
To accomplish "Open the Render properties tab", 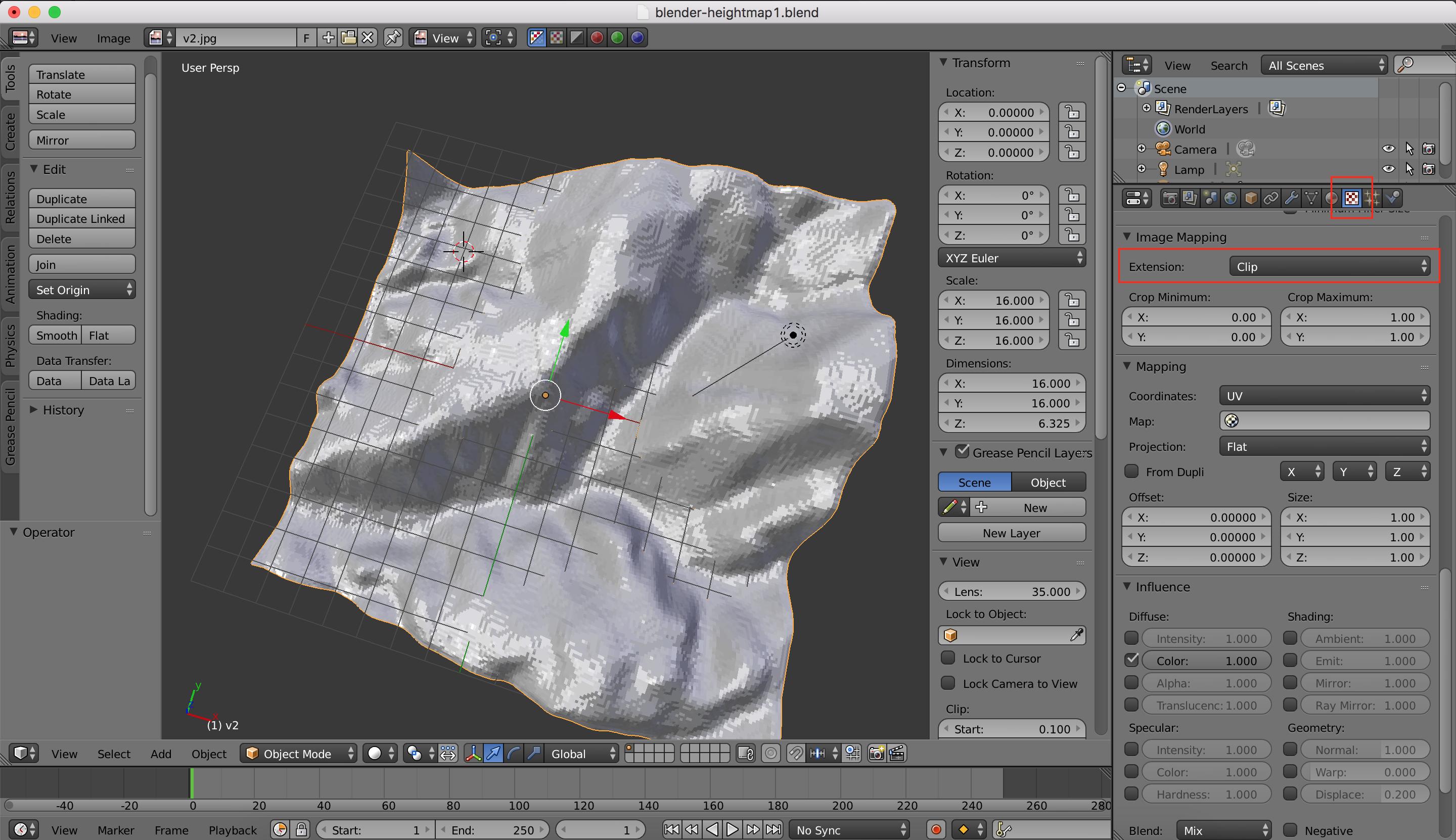I will point(1169,198).
